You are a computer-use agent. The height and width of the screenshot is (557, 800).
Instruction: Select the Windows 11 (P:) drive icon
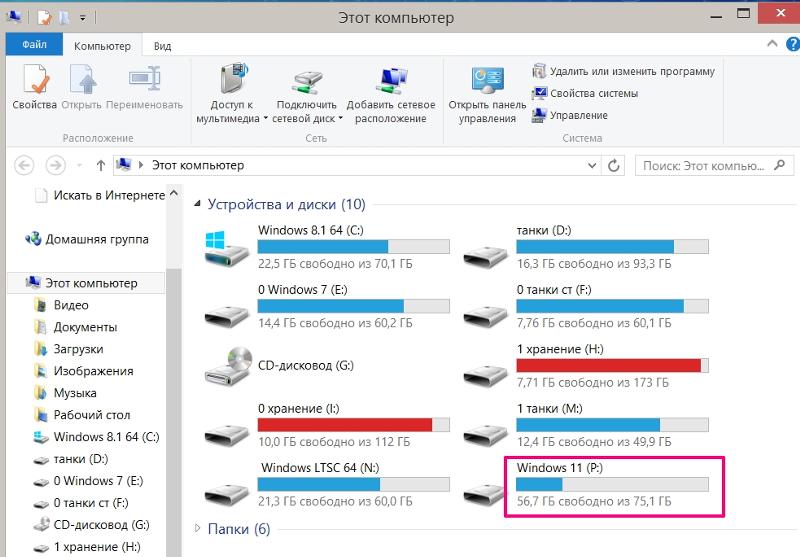click(x=485, y=493)
